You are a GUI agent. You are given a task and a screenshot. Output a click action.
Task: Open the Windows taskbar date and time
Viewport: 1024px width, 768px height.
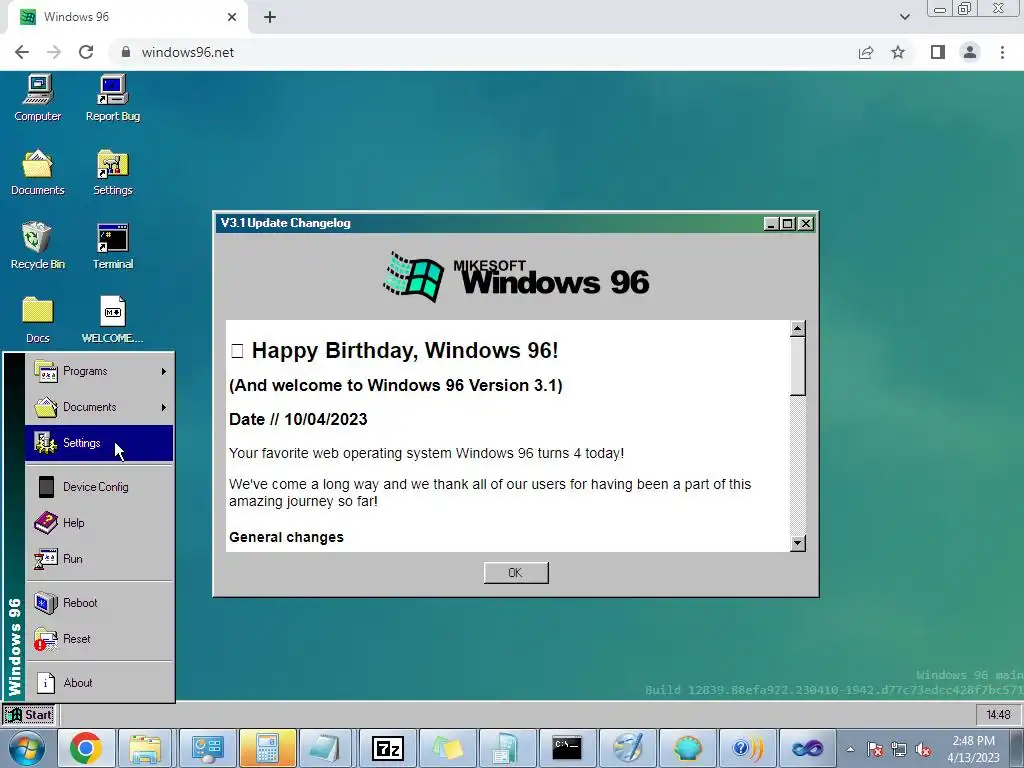point(973,749)
